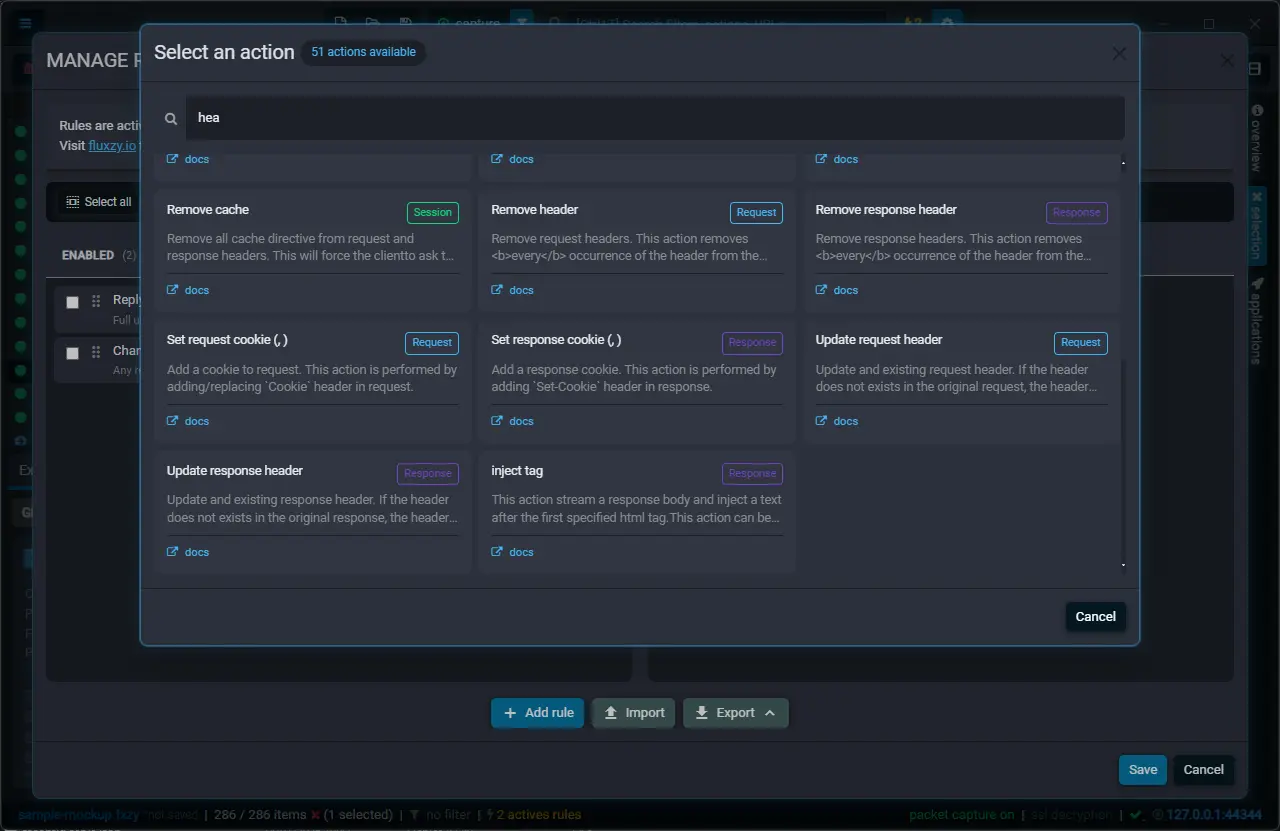Screen dimensions: 1280x831
Task: Open docs link for Remove cache
Action: coord(188,290)
